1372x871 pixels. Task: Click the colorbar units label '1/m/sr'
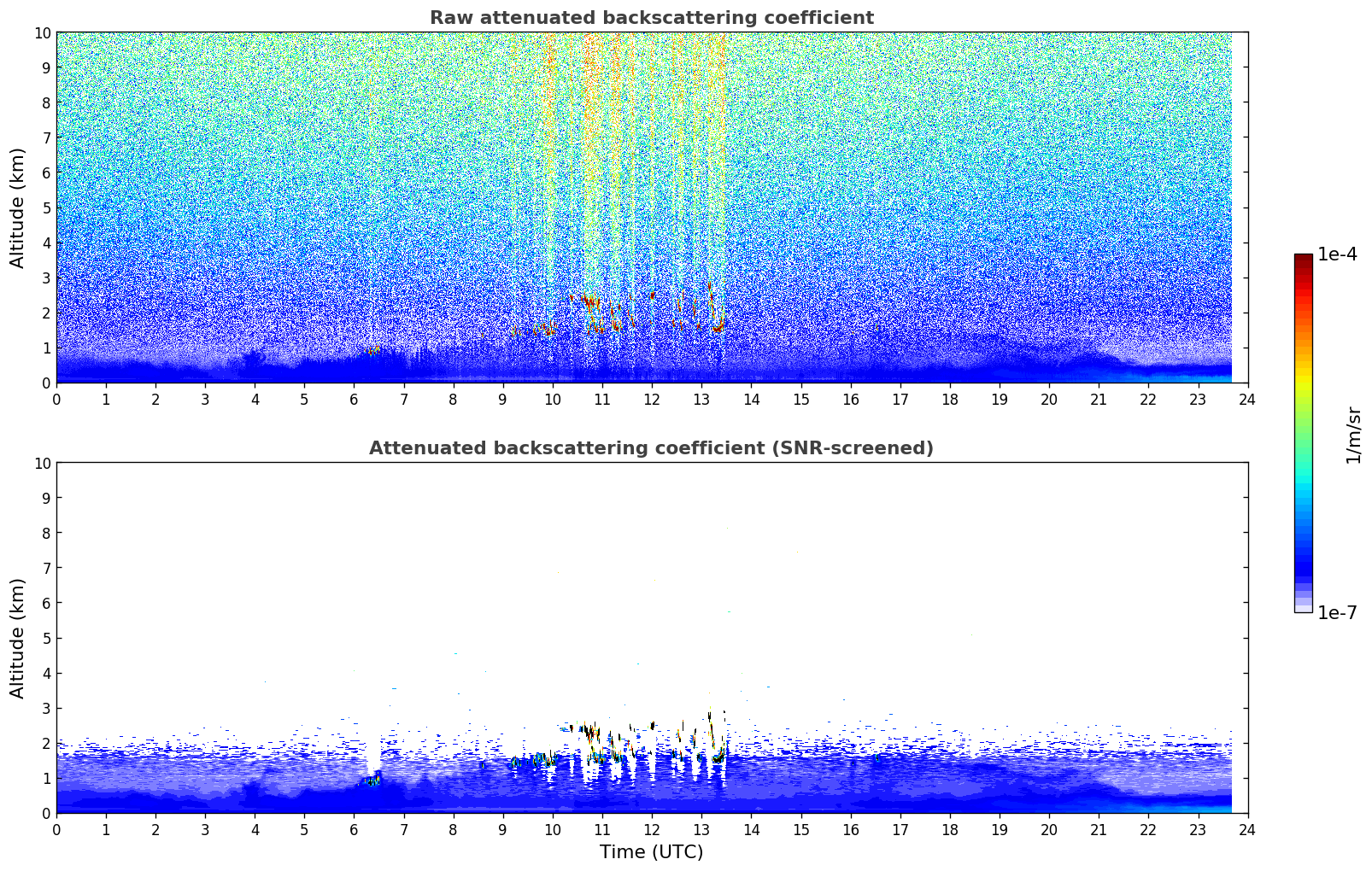1353,435
